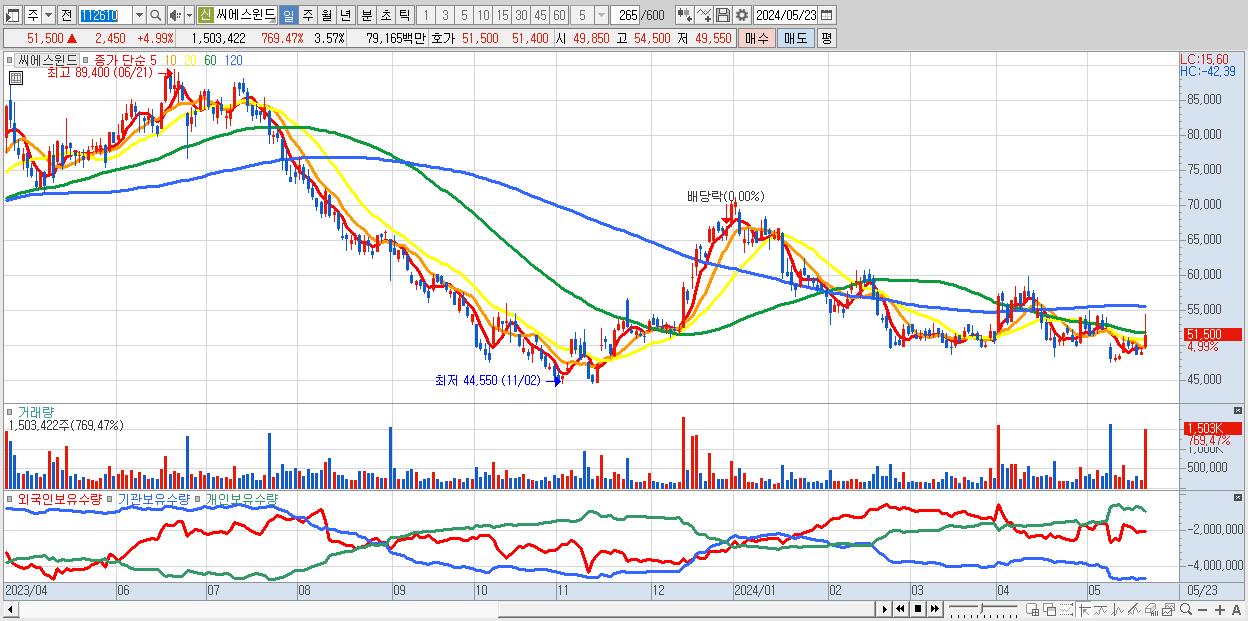Select the 틱 tick period button
Image resolution: width=1248 pixels, height=621 pixels.
tap(404, 15)
